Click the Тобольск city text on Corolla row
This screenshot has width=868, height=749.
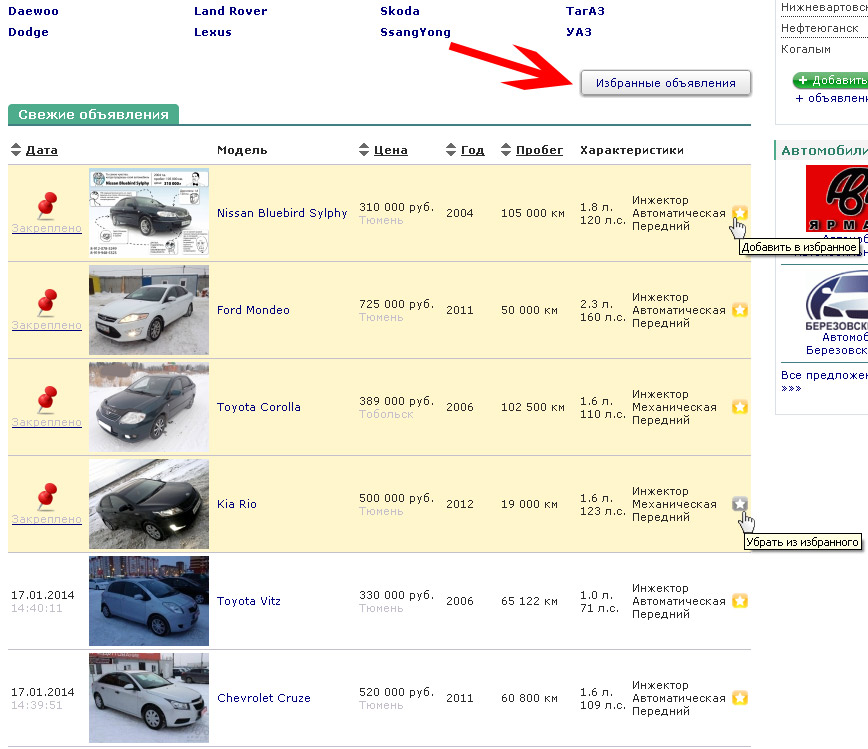(x=386, y=414)
